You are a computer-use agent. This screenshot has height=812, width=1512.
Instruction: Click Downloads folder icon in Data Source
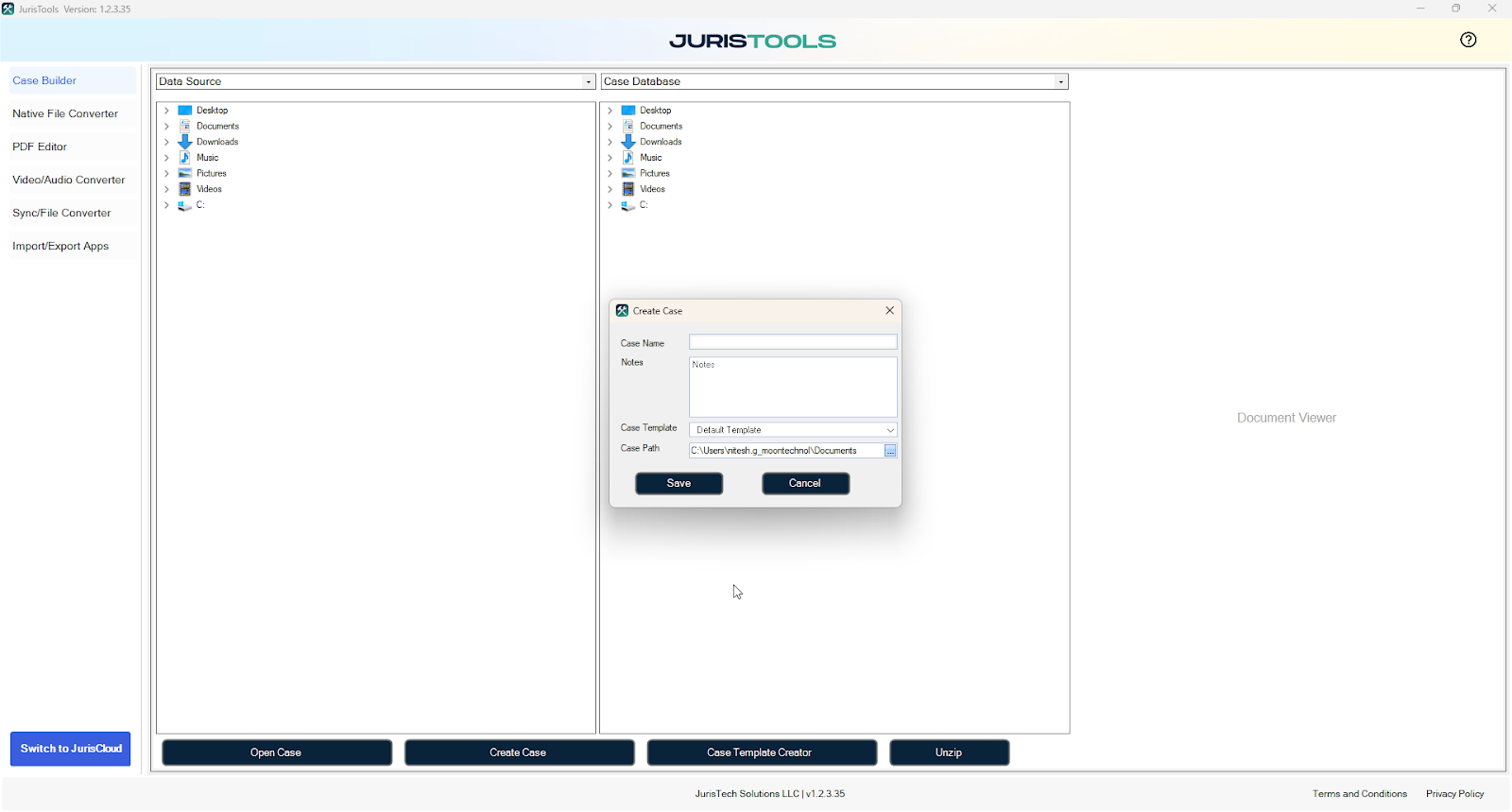pyautogui.click(x=185, y=142)
